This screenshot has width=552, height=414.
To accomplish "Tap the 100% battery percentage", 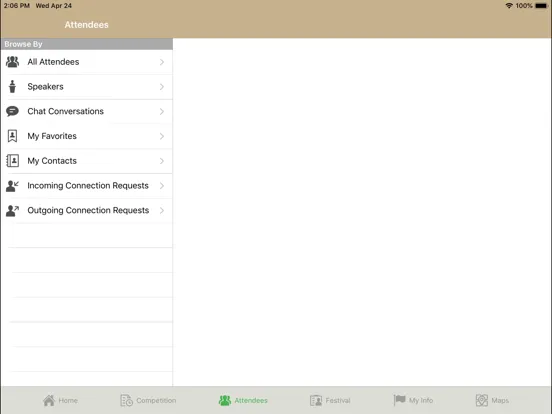I will pos(524,6).
